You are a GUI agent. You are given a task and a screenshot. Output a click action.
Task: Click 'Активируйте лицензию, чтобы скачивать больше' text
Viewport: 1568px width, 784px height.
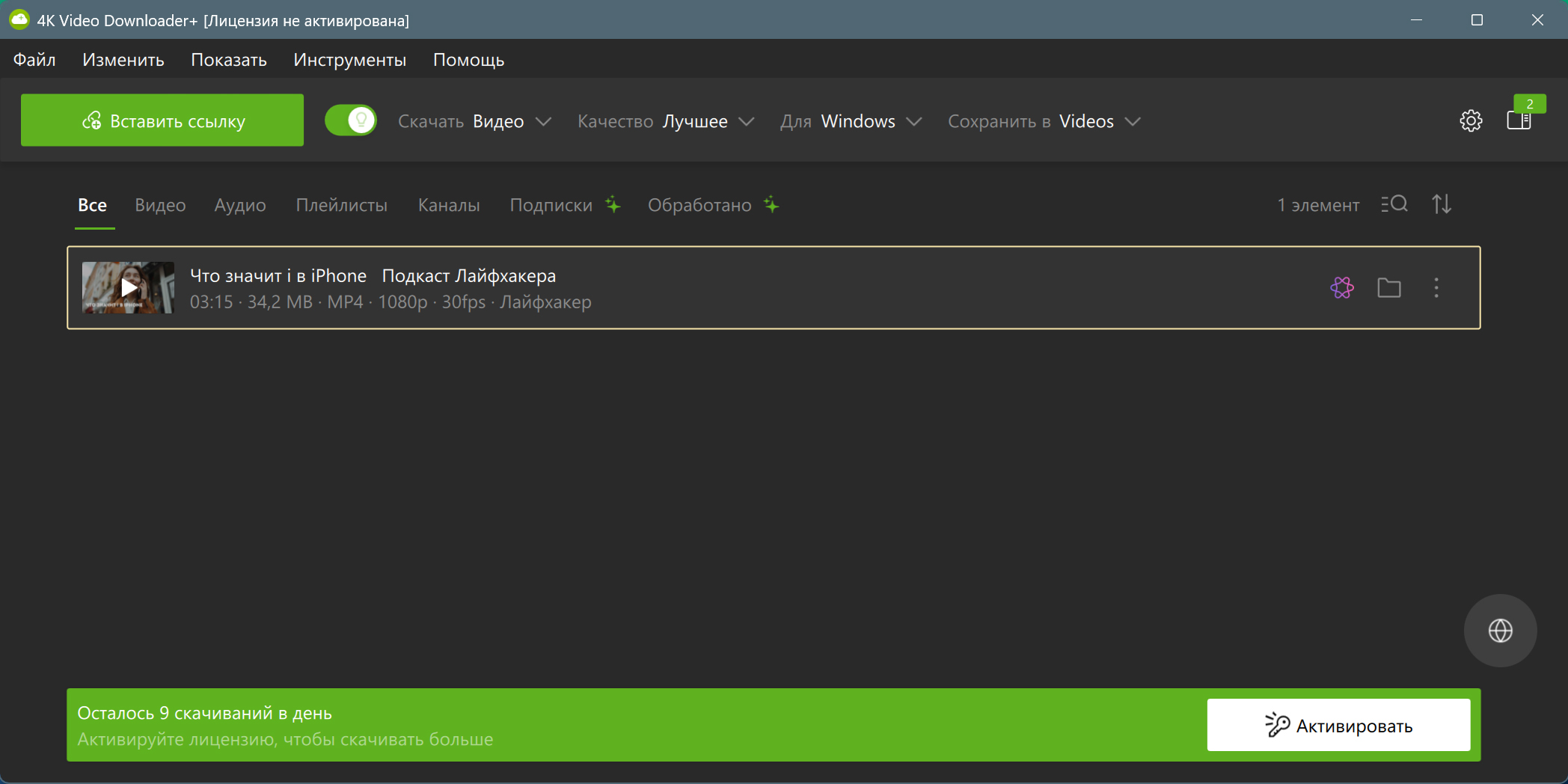285,739
